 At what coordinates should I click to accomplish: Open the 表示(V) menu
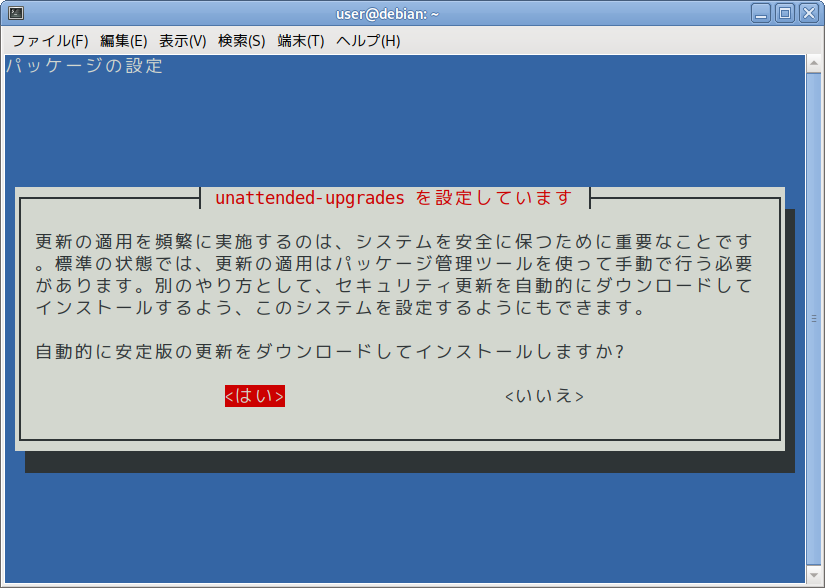183,41
